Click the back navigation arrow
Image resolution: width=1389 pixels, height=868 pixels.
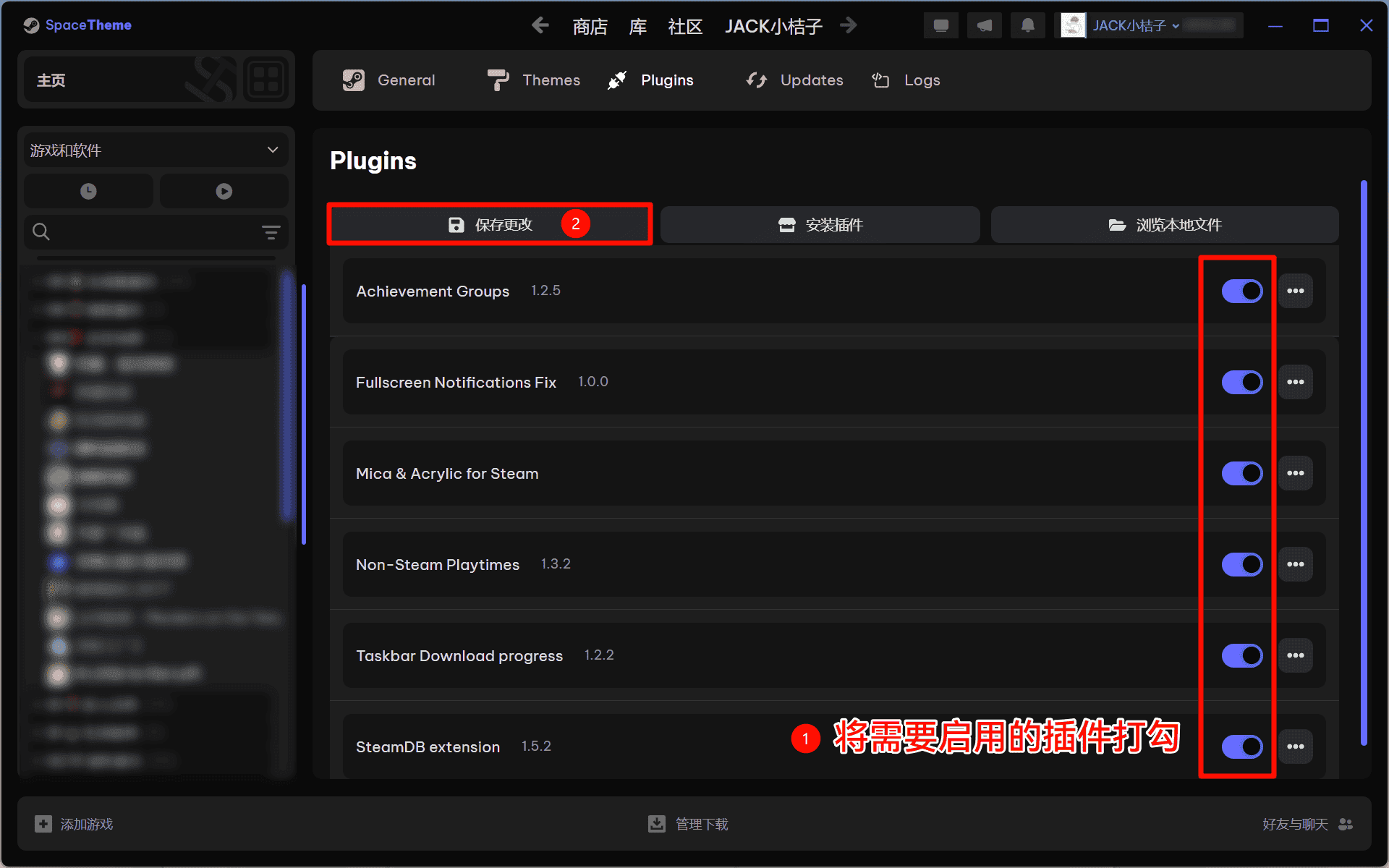(540, 26)
